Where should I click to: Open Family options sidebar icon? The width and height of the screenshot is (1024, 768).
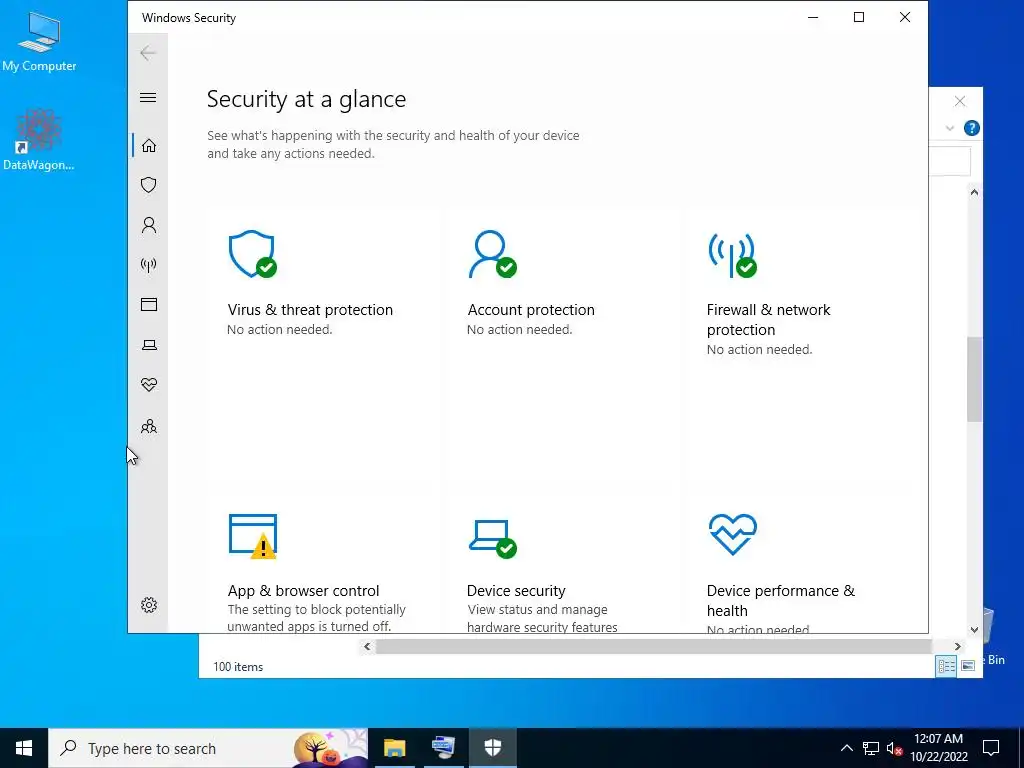click(149, 426)
